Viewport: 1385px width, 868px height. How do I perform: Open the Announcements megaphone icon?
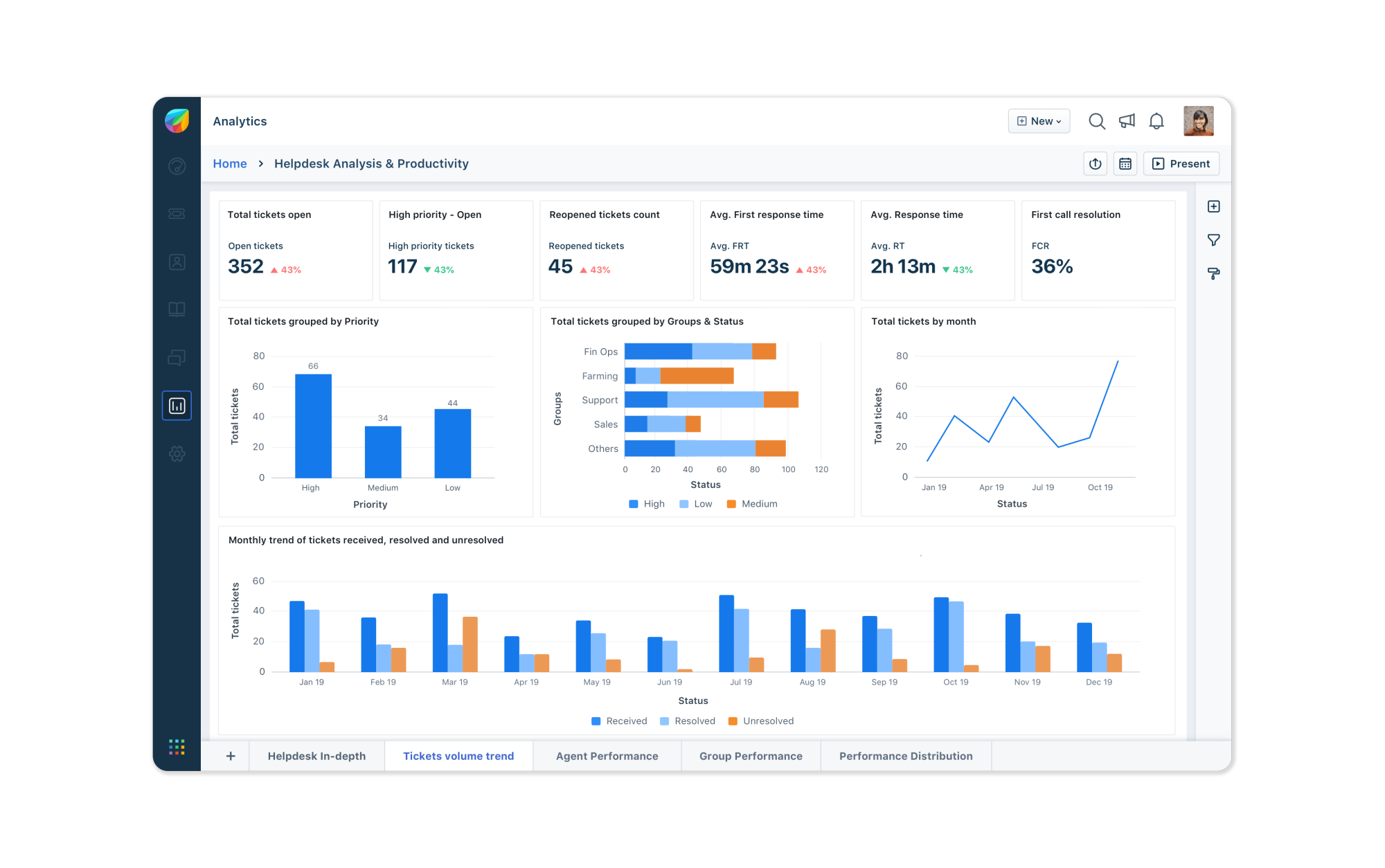(x=1127, y=120)
